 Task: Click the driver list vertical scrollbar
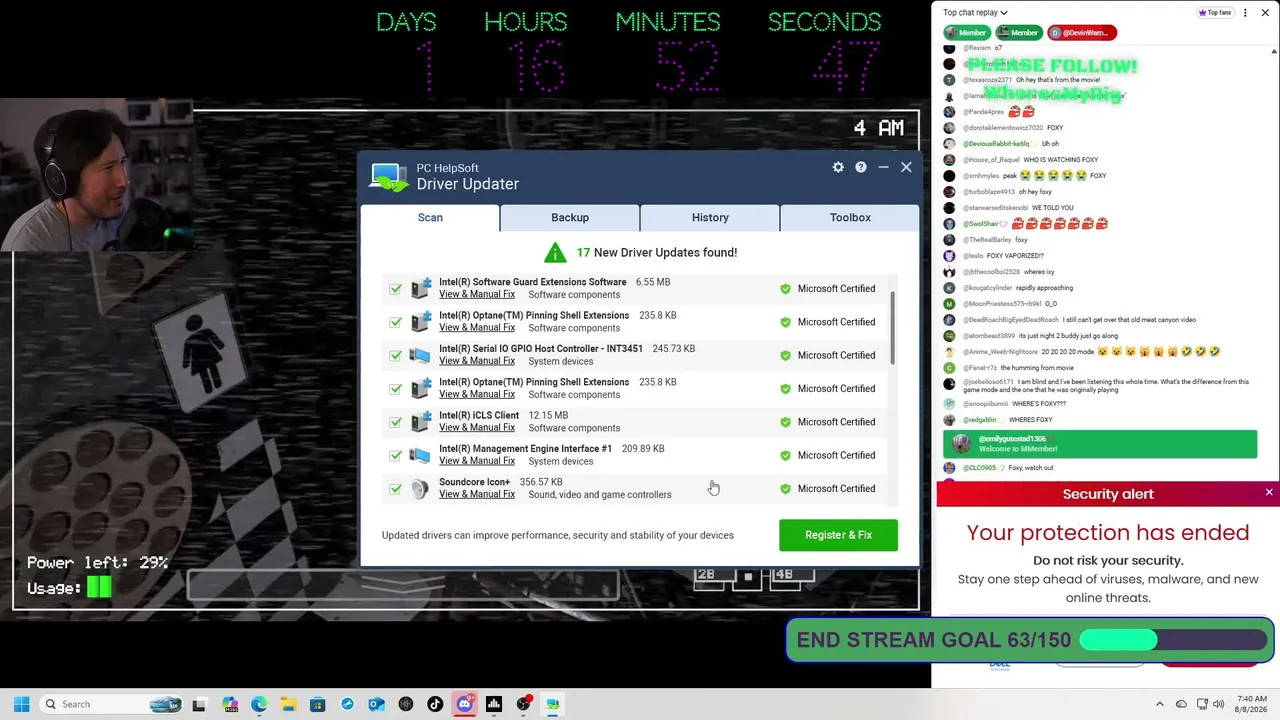892,328
